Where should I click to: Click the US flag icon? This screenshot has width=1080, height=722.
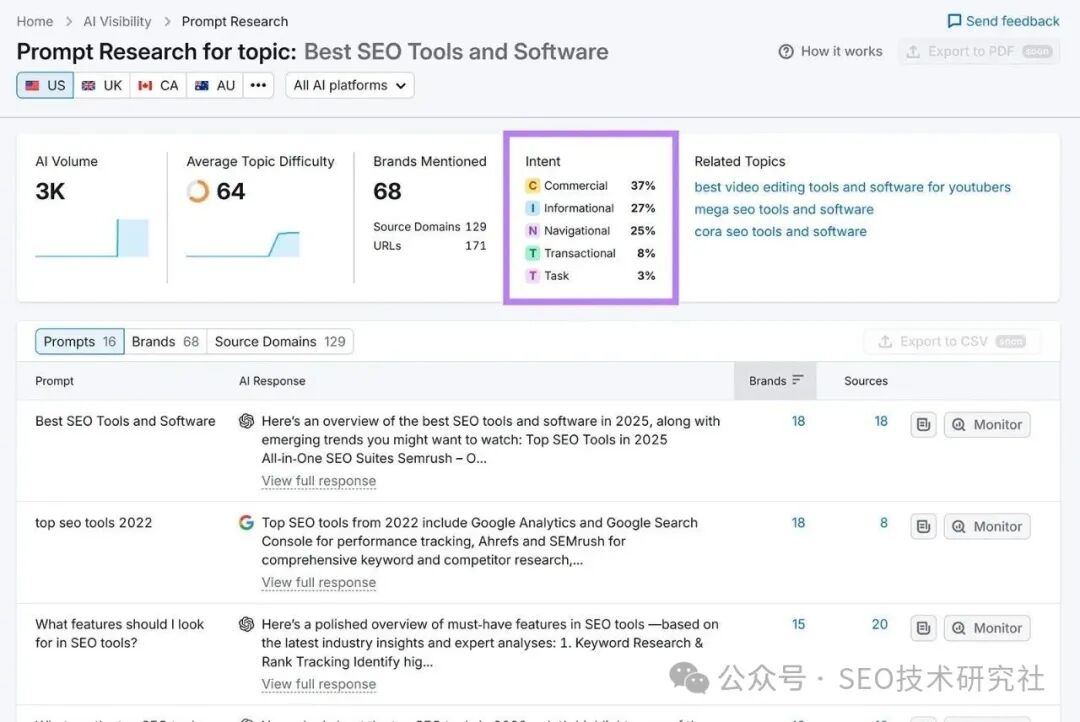32,85
